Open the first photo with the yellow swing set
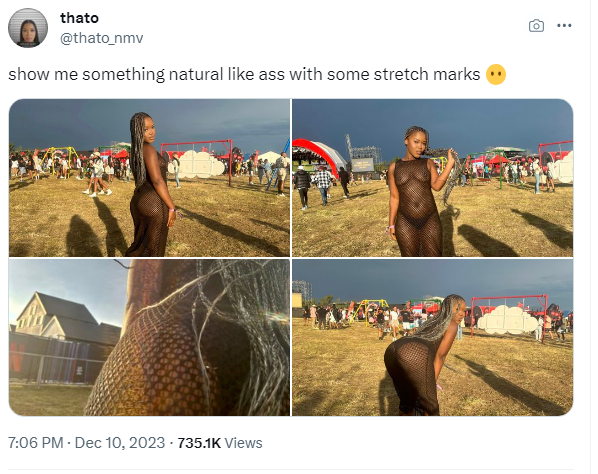The image size is (598, 474). [149, 178]
